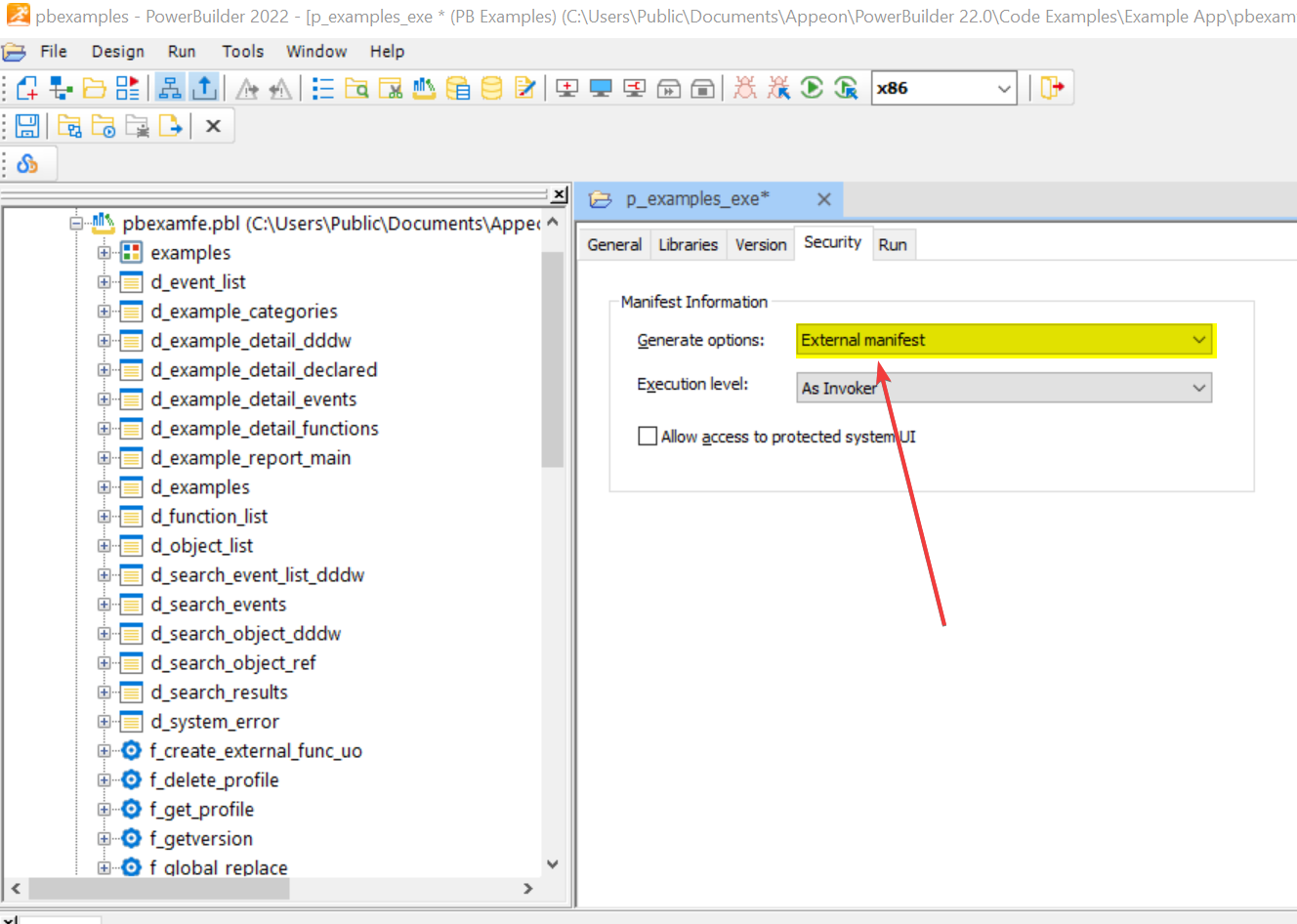Click the Save diskette toolbar icon
The height and width of the screenshot is (924, 1297).
tap(27, 126)
